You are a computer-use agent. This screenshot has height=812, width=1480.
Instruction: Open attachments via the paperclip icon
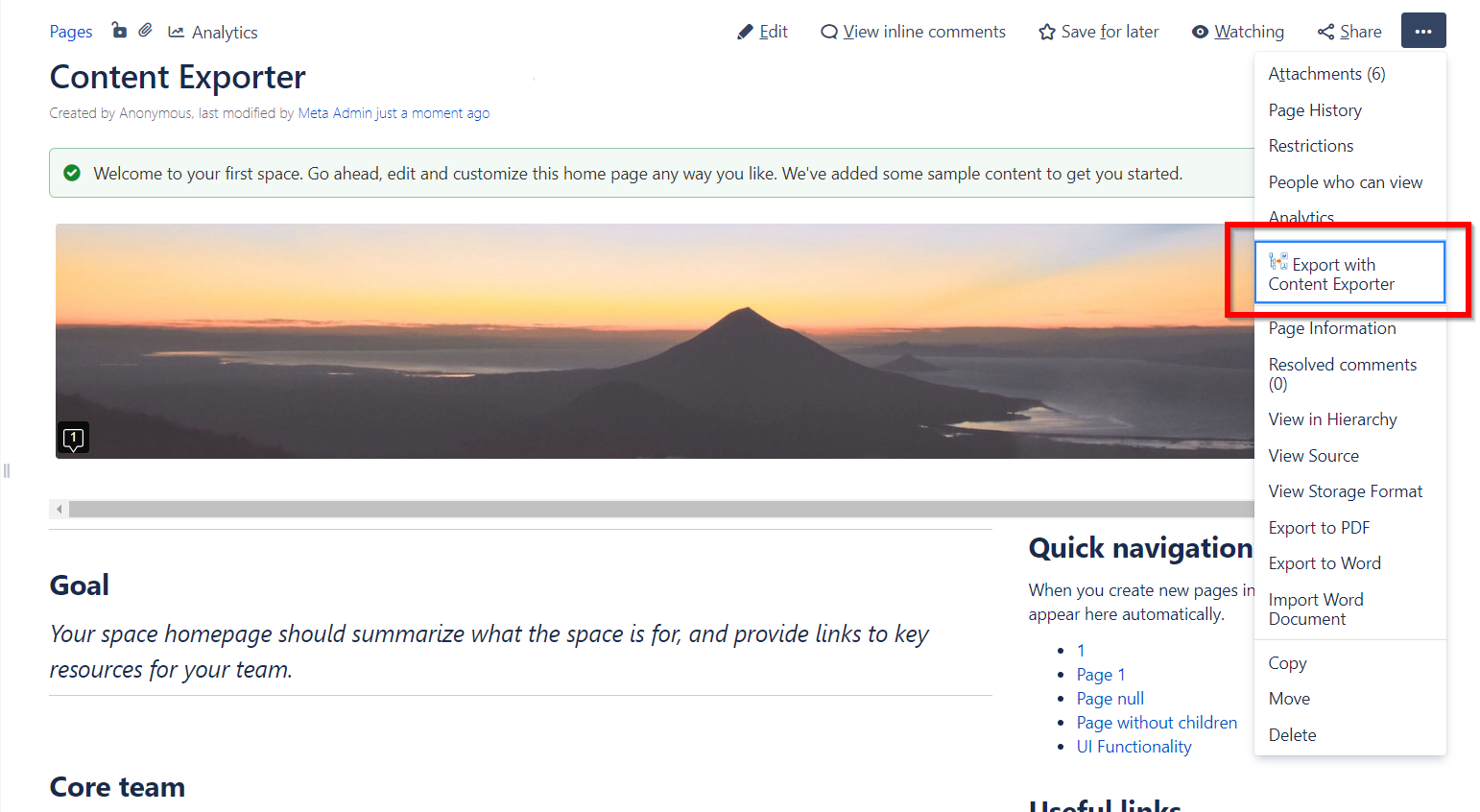pos(145,31)
